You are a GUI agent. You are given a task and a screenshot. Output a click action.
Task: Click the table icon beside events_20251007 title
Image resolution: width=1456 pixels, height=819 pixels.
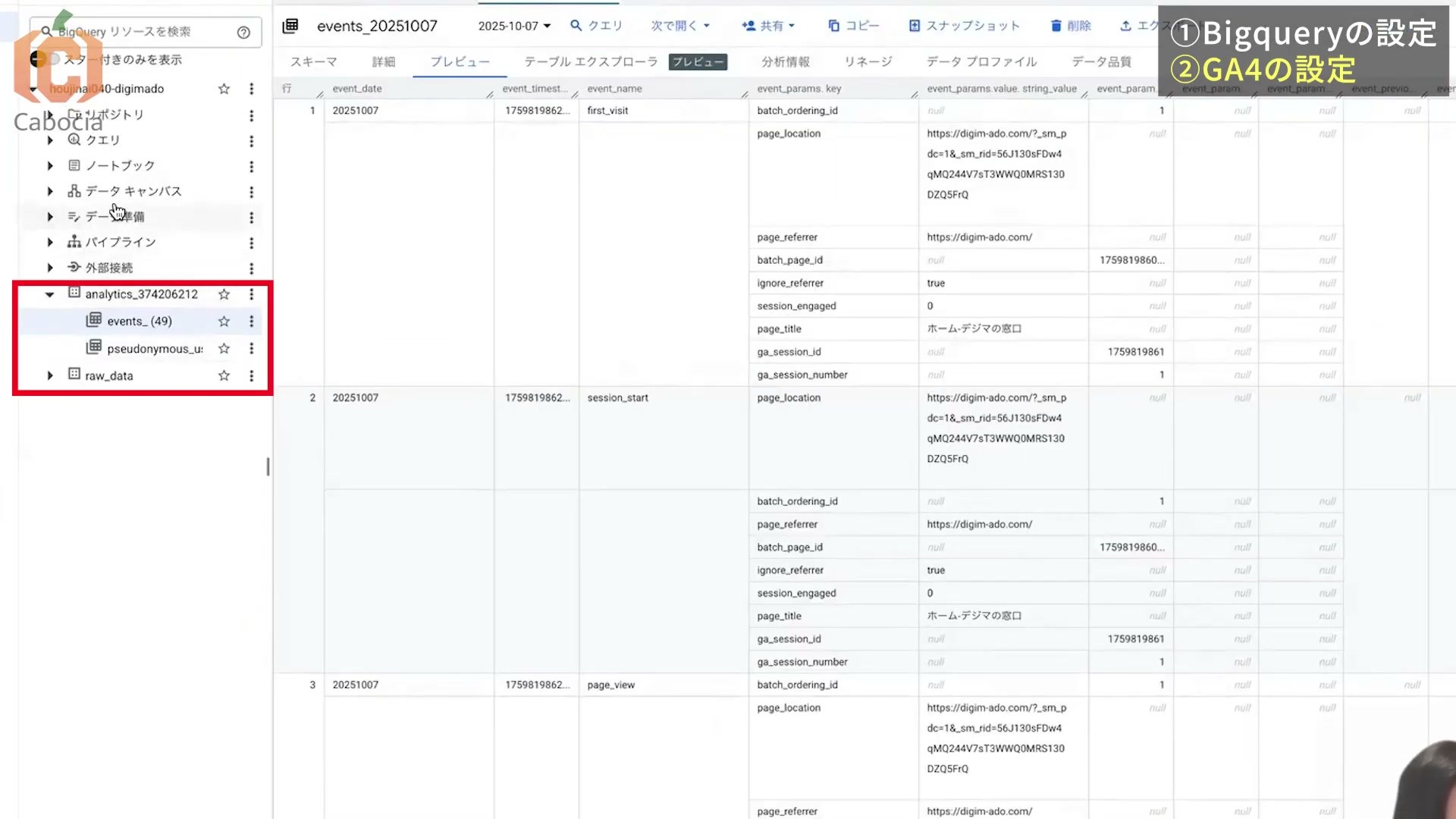(x=290, y=27)
